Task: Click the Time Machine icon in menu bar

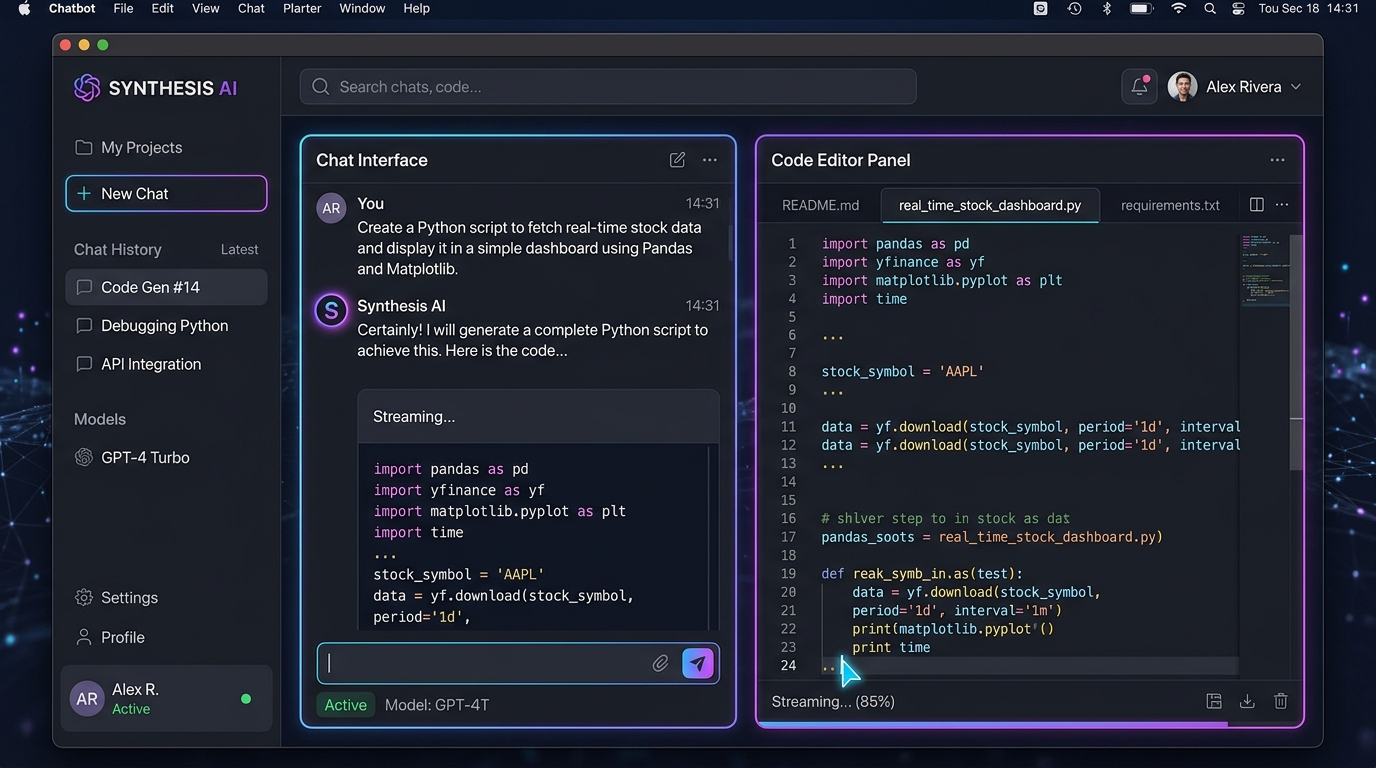Action: pyautogui.click(x=1074, y=8)
